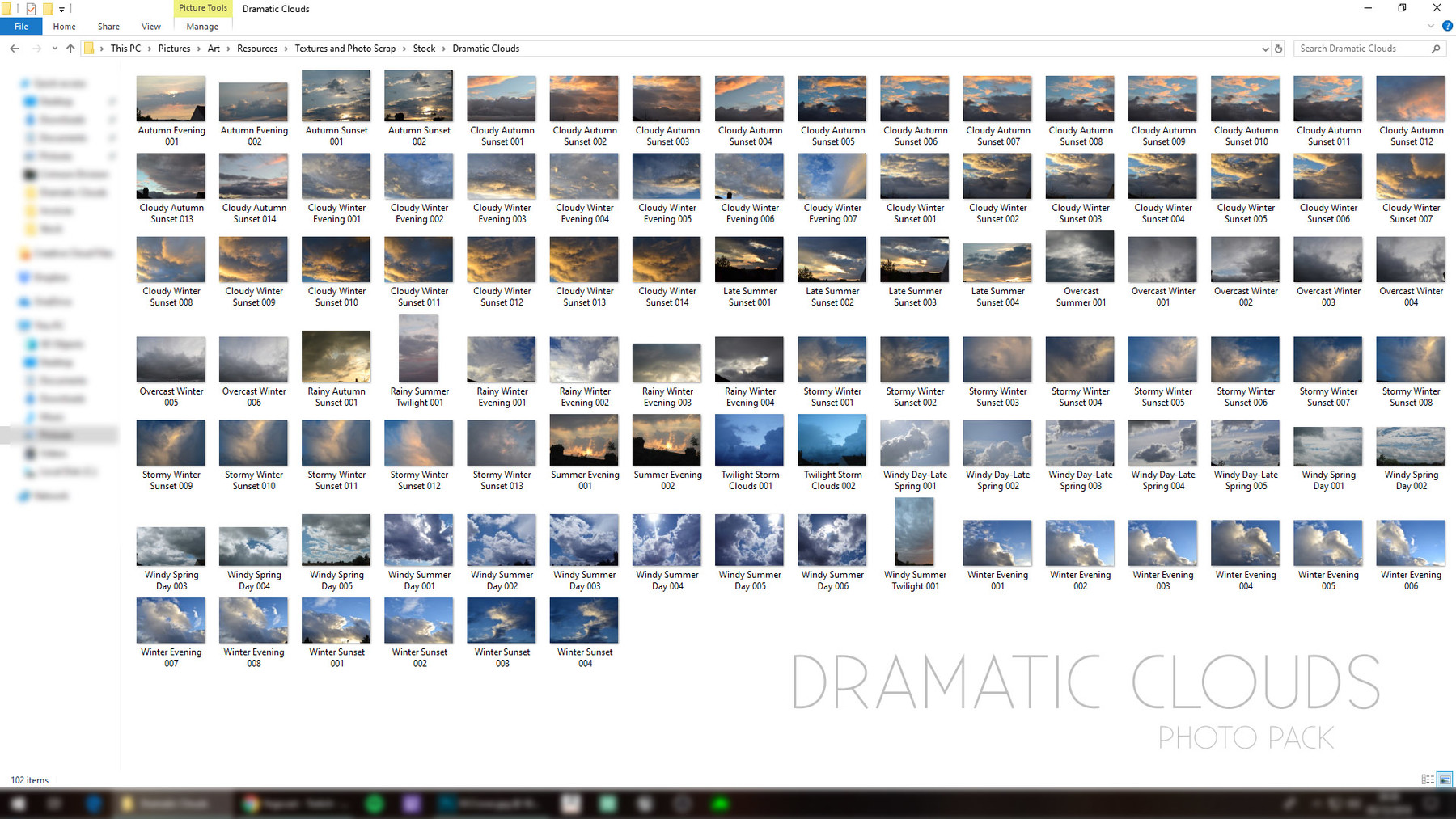The width and height of the screenshot is (1456, 819).
Task: Select Winter Evening 007 thumbnail
Action: click(171, 620)
